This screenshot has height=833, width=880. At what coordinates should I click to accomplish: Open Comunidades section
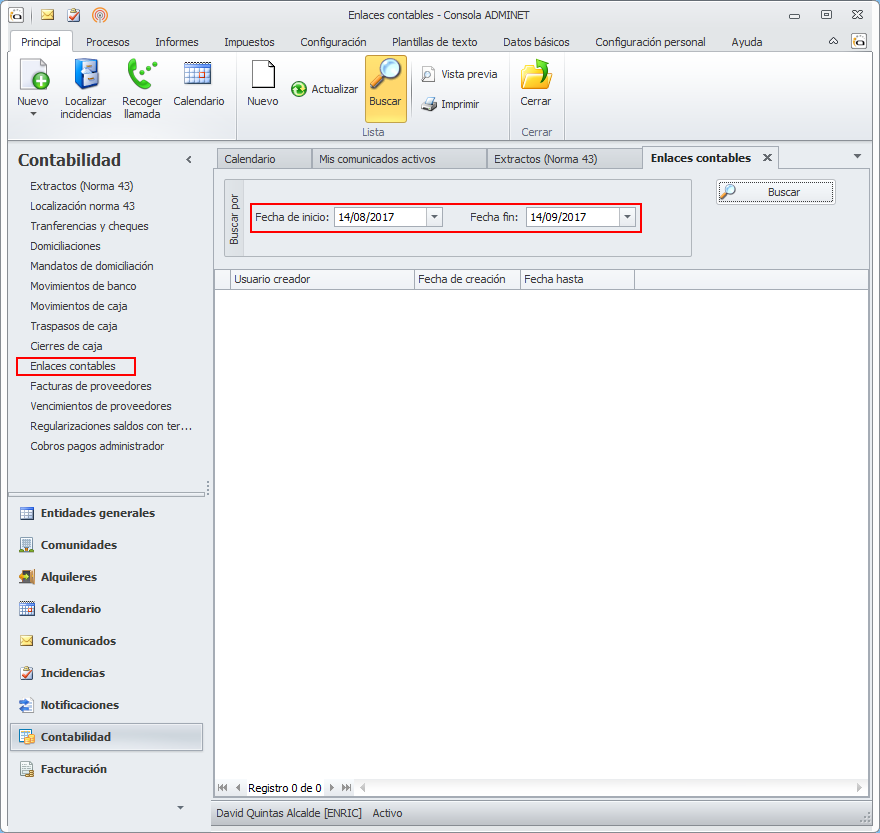click(107, 545)
